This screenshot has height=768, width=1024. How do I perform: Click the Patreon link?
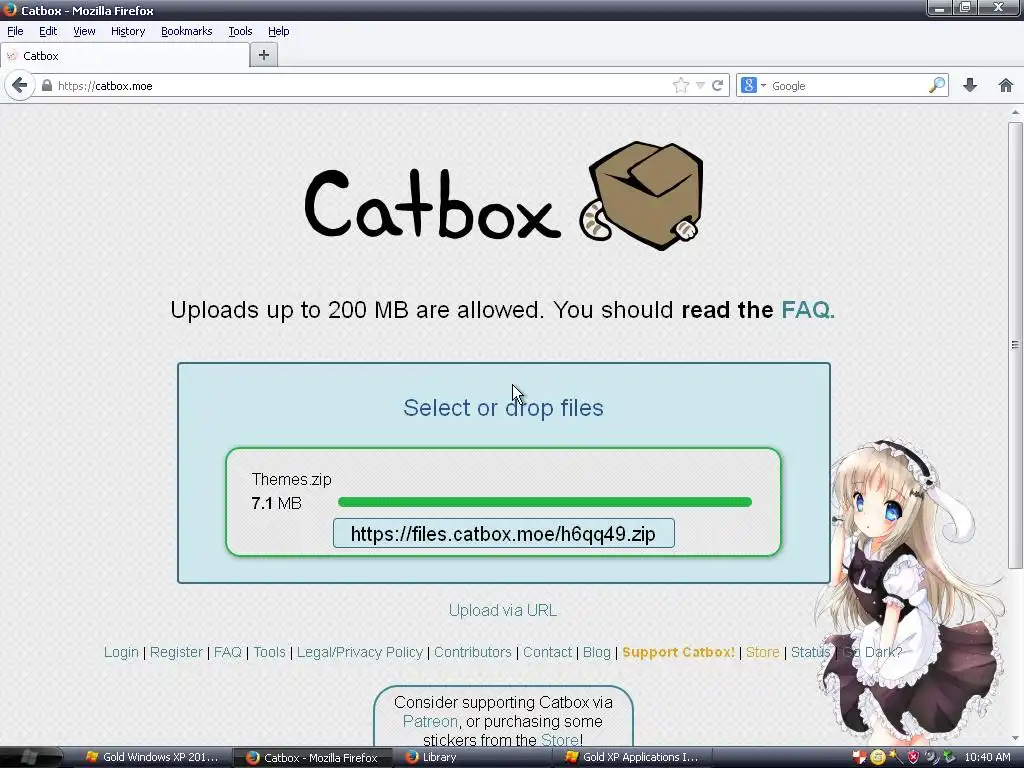pyautogui.click(x=430, y=721)
